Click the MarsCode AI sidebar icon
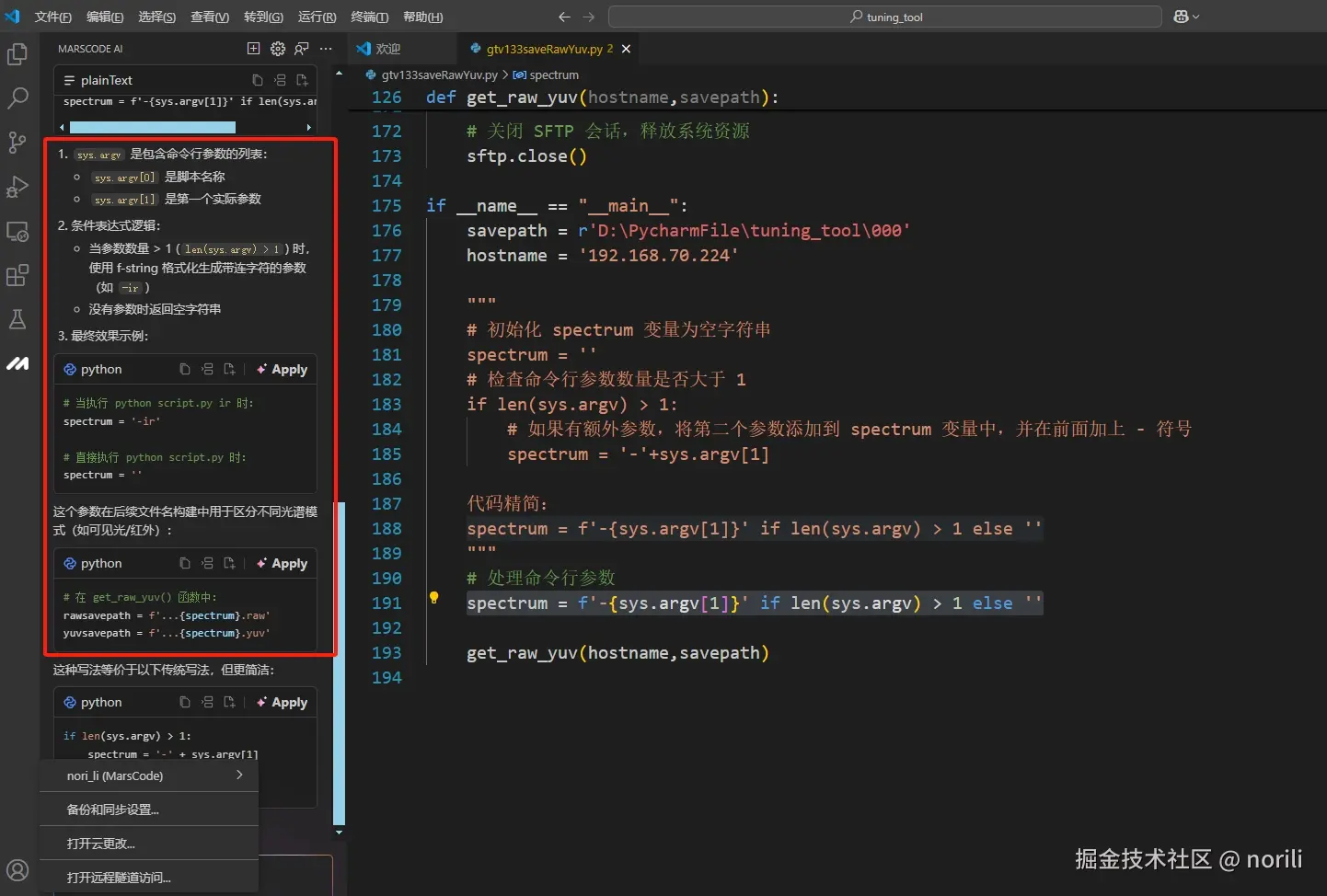The image size is (1327, 896). pos(17,364)
